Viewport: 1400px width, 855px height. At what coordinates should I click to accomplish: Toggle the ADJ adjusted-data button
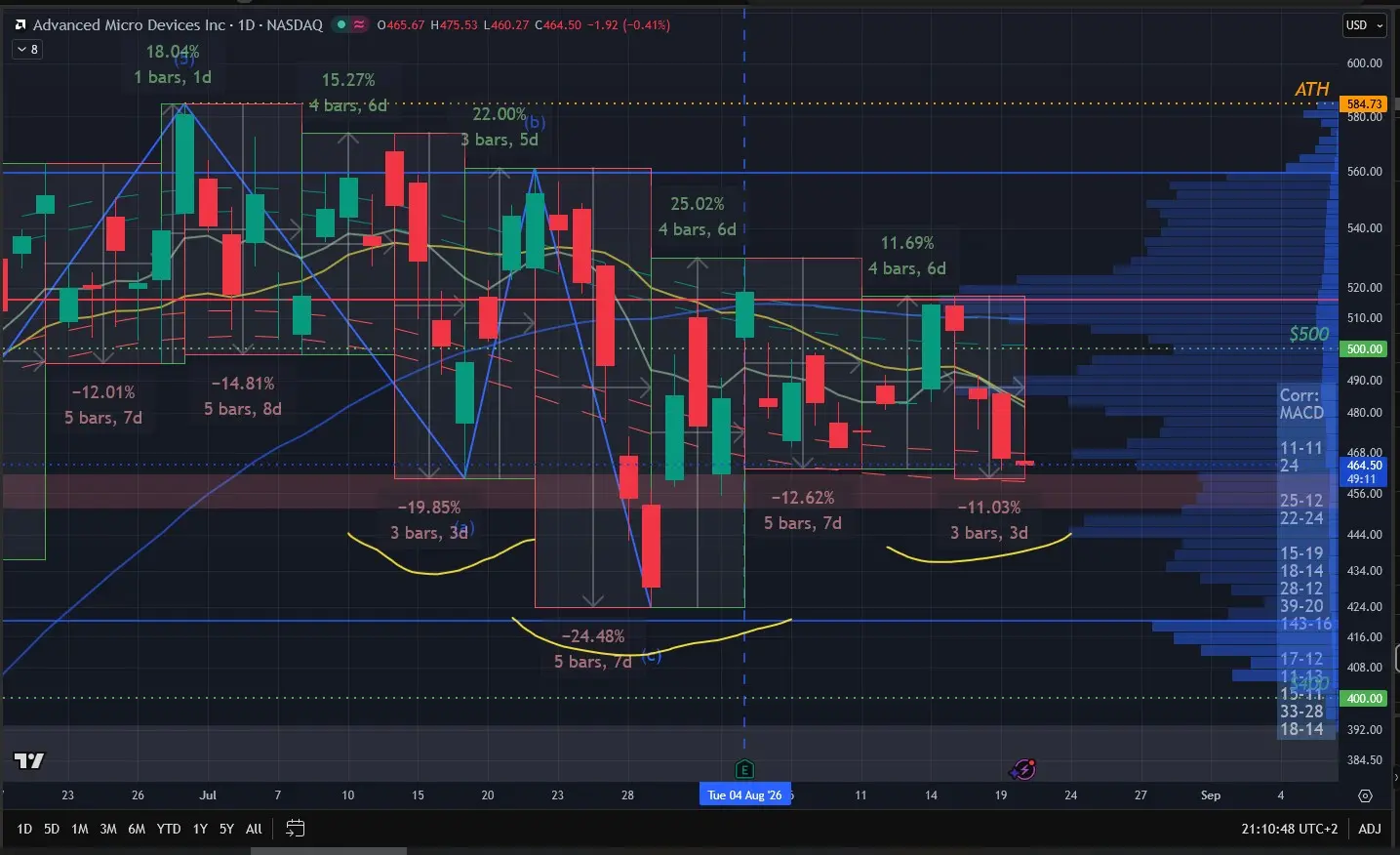click(1370, 829)
